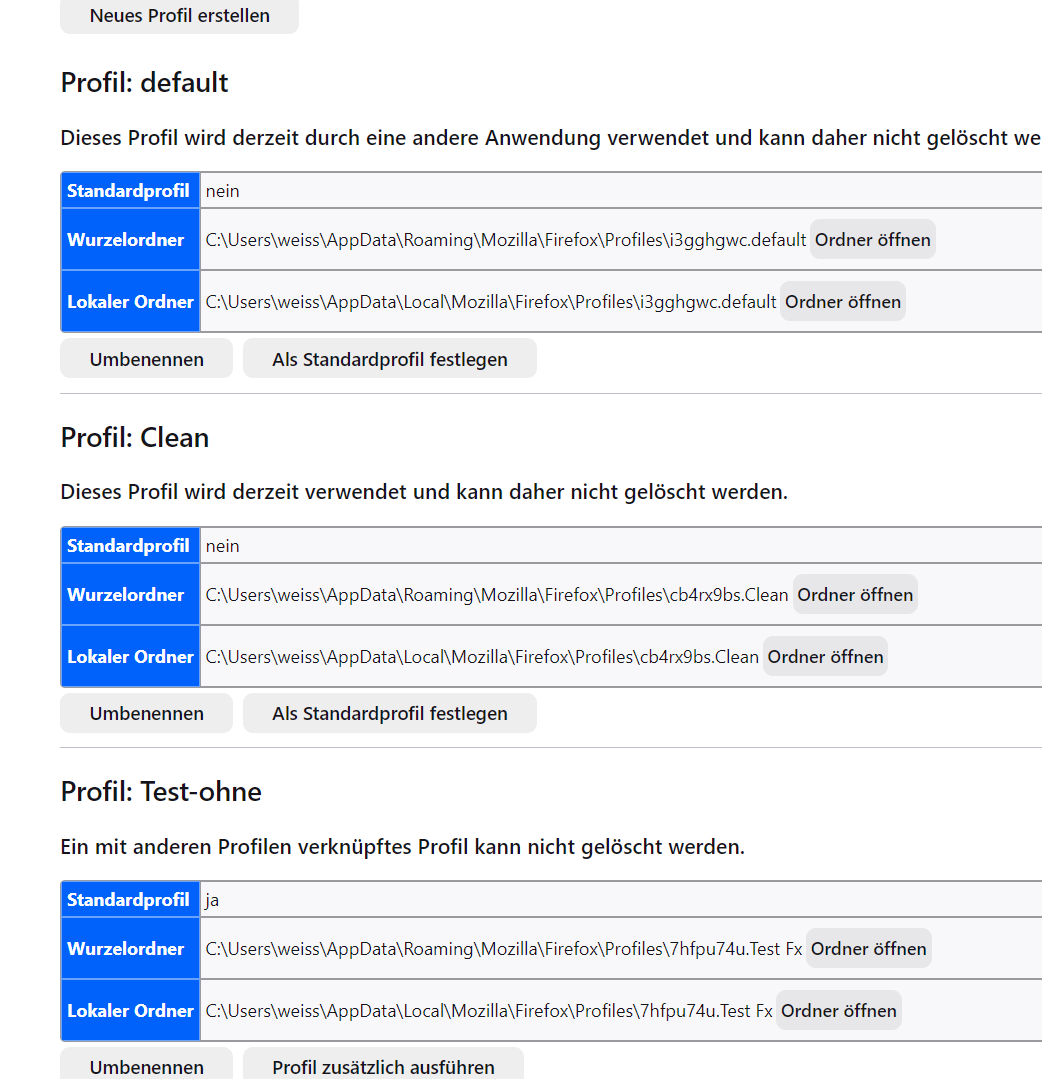Open Lokaler Ordner of default profile
1042x1079 pixels.
point(842,301)
